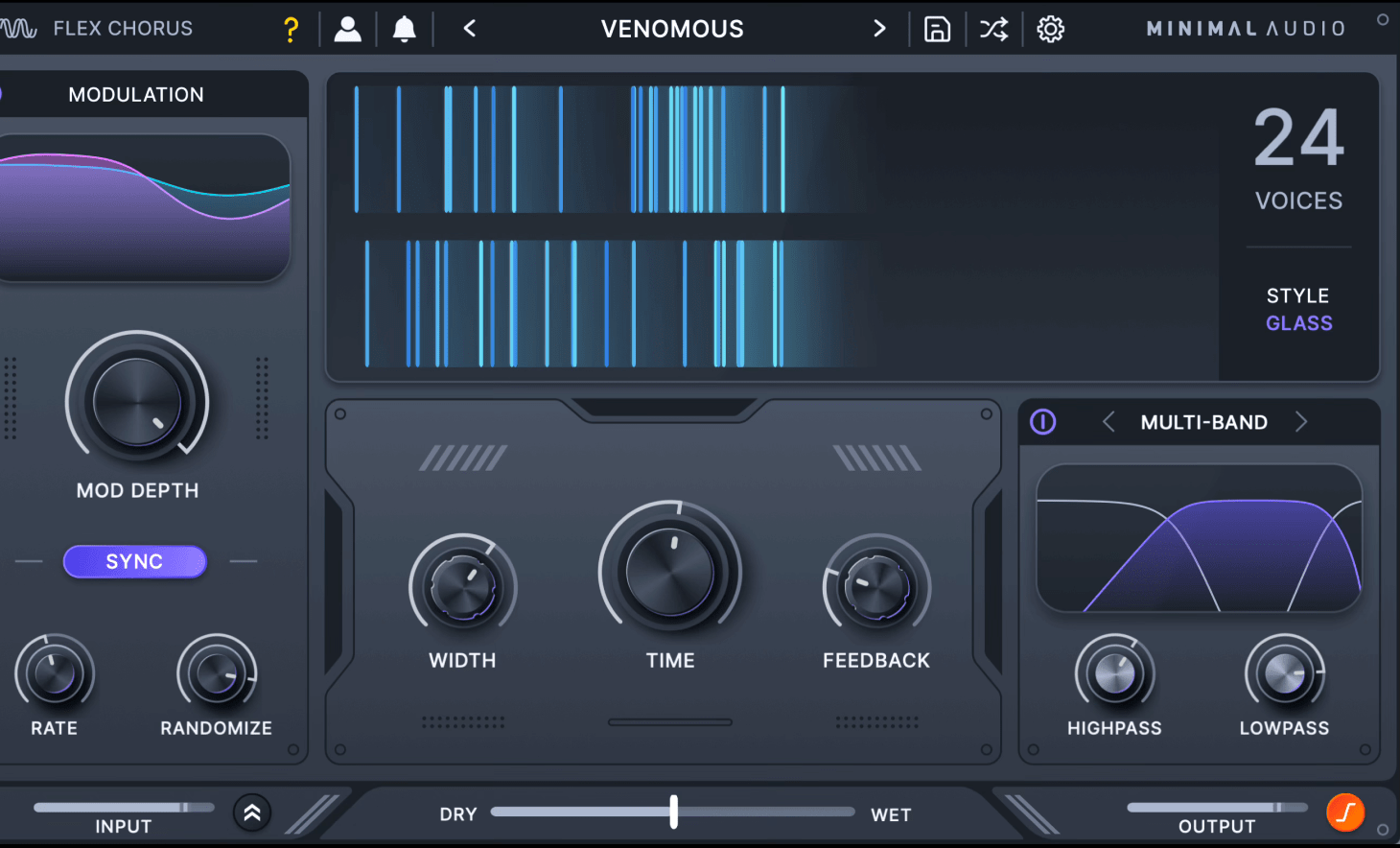
Task: Save the current preset
Action: click(937, 29)
